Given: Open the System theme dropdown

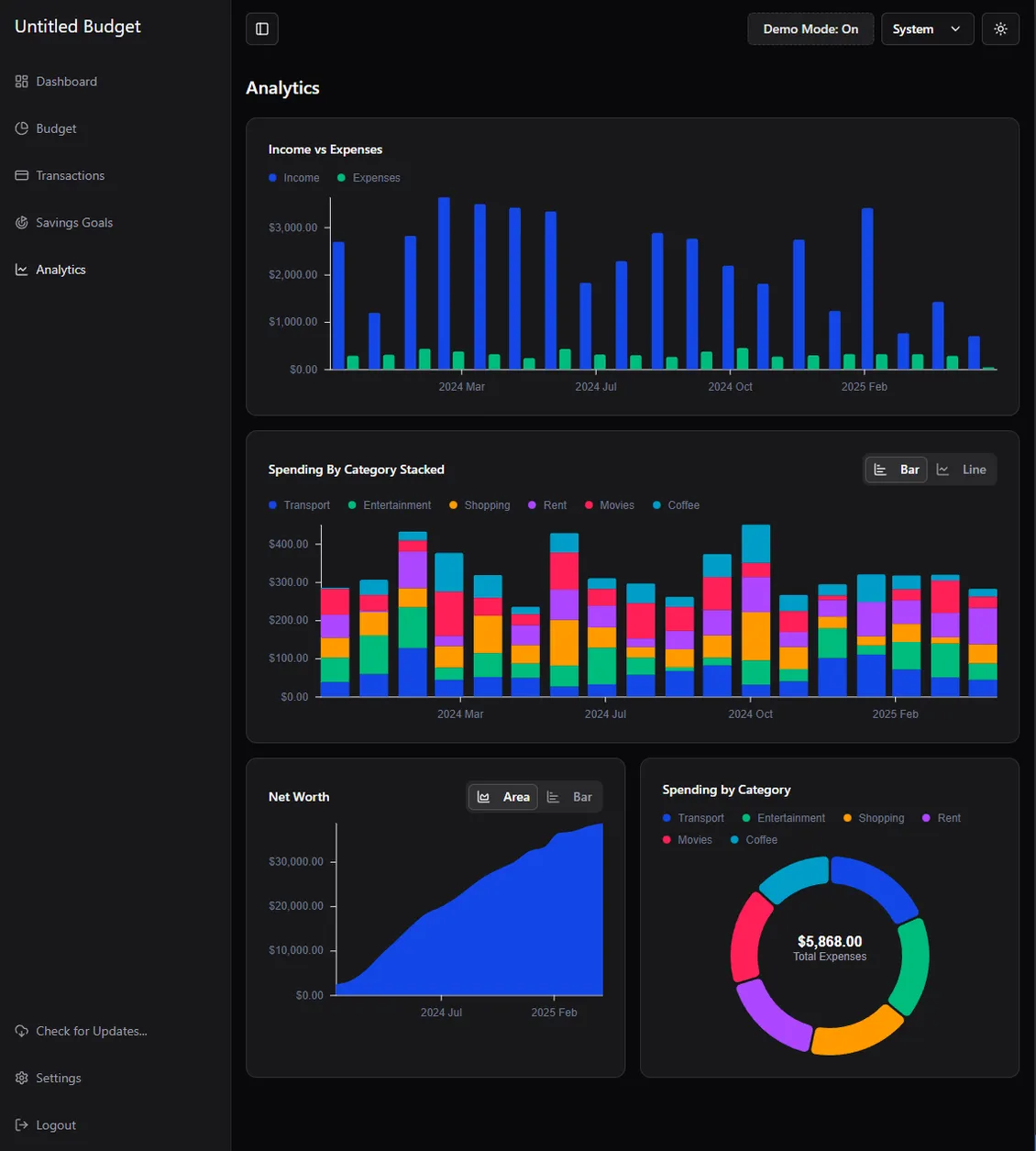Looking at the screenshot, I should click(926, 29).
